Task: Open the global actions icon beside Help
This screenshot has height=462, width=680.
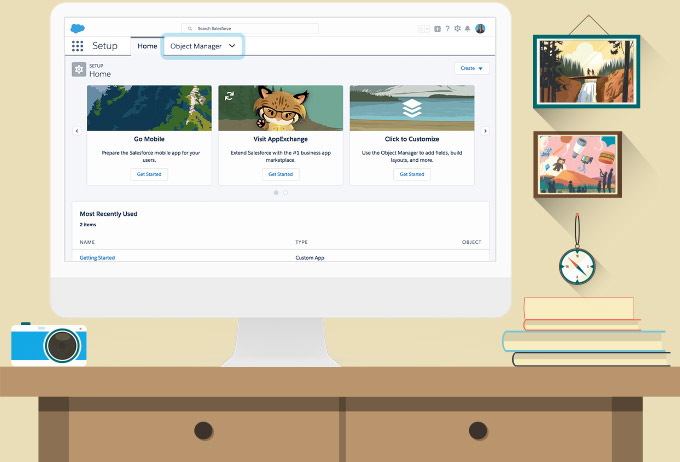Action: 437,29
